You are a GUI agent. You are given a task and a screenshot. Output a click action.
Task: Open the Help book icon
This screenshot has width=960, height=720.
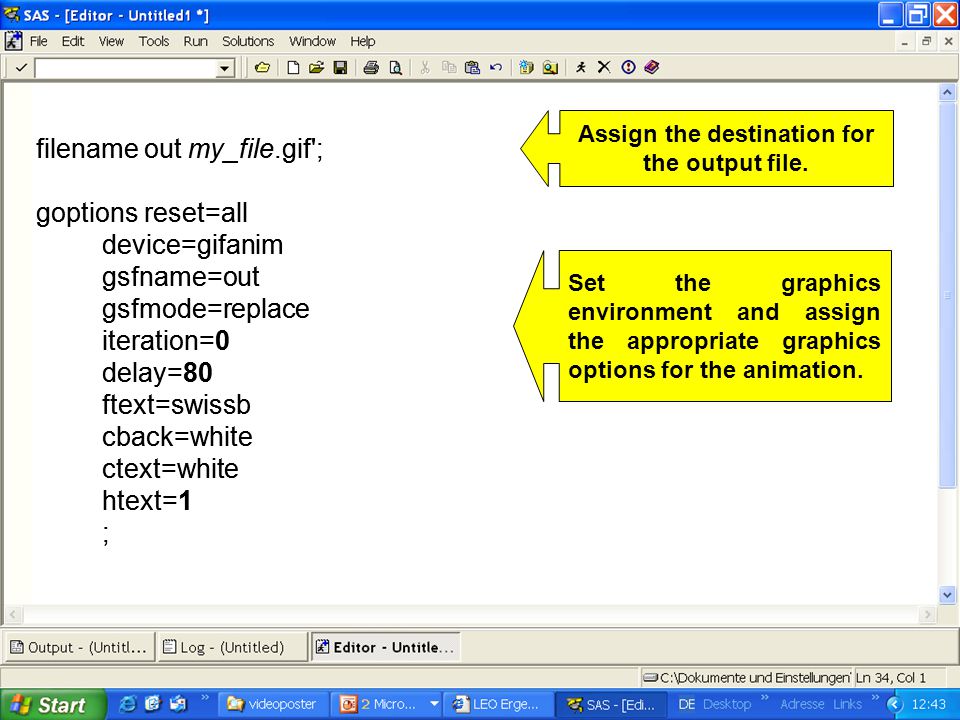click(651, 67)
